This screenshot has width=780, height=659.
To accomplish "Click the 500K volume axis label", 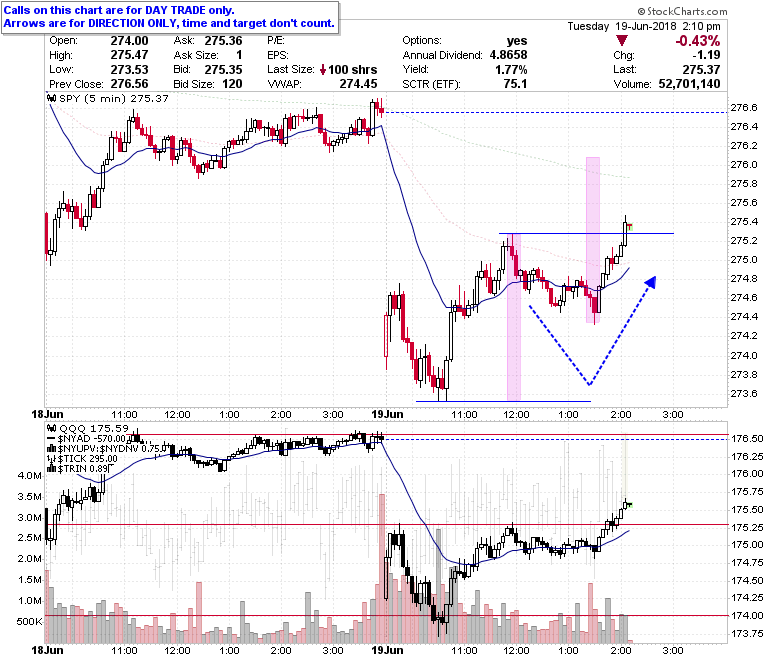I will pos(29,622).
